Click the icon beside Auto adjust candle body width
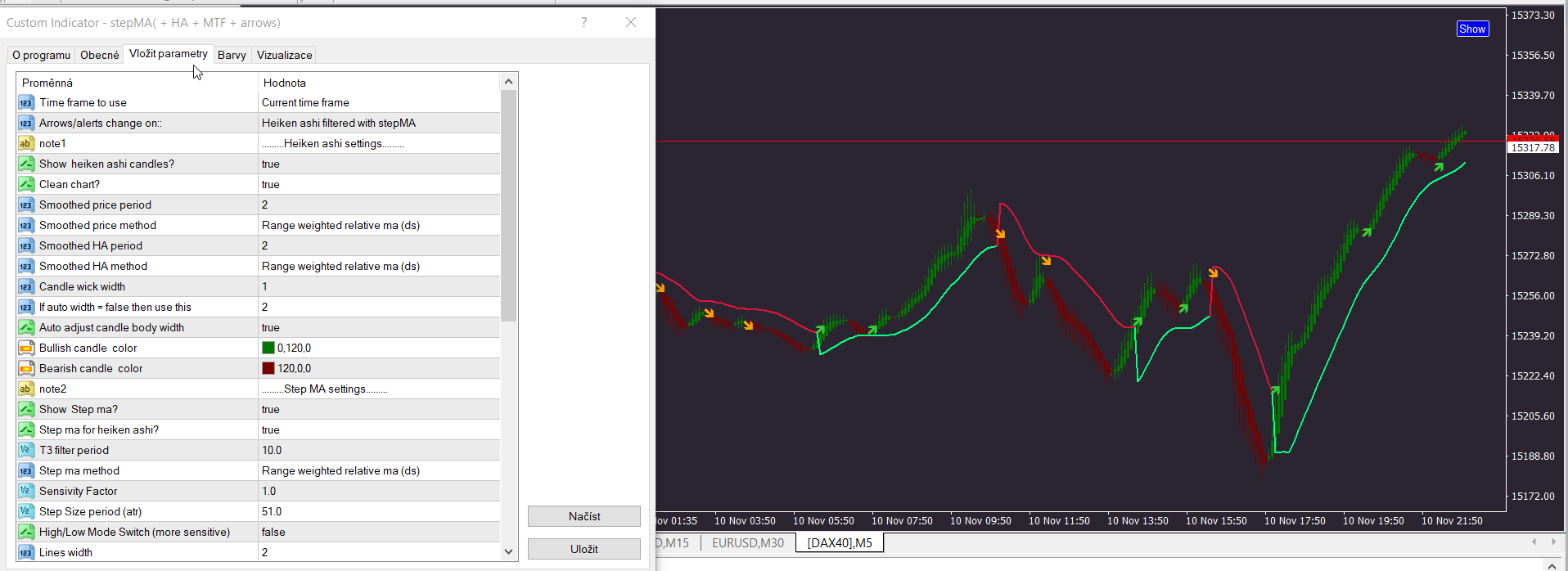This screenshot has height=571, width=1568. 26,327
